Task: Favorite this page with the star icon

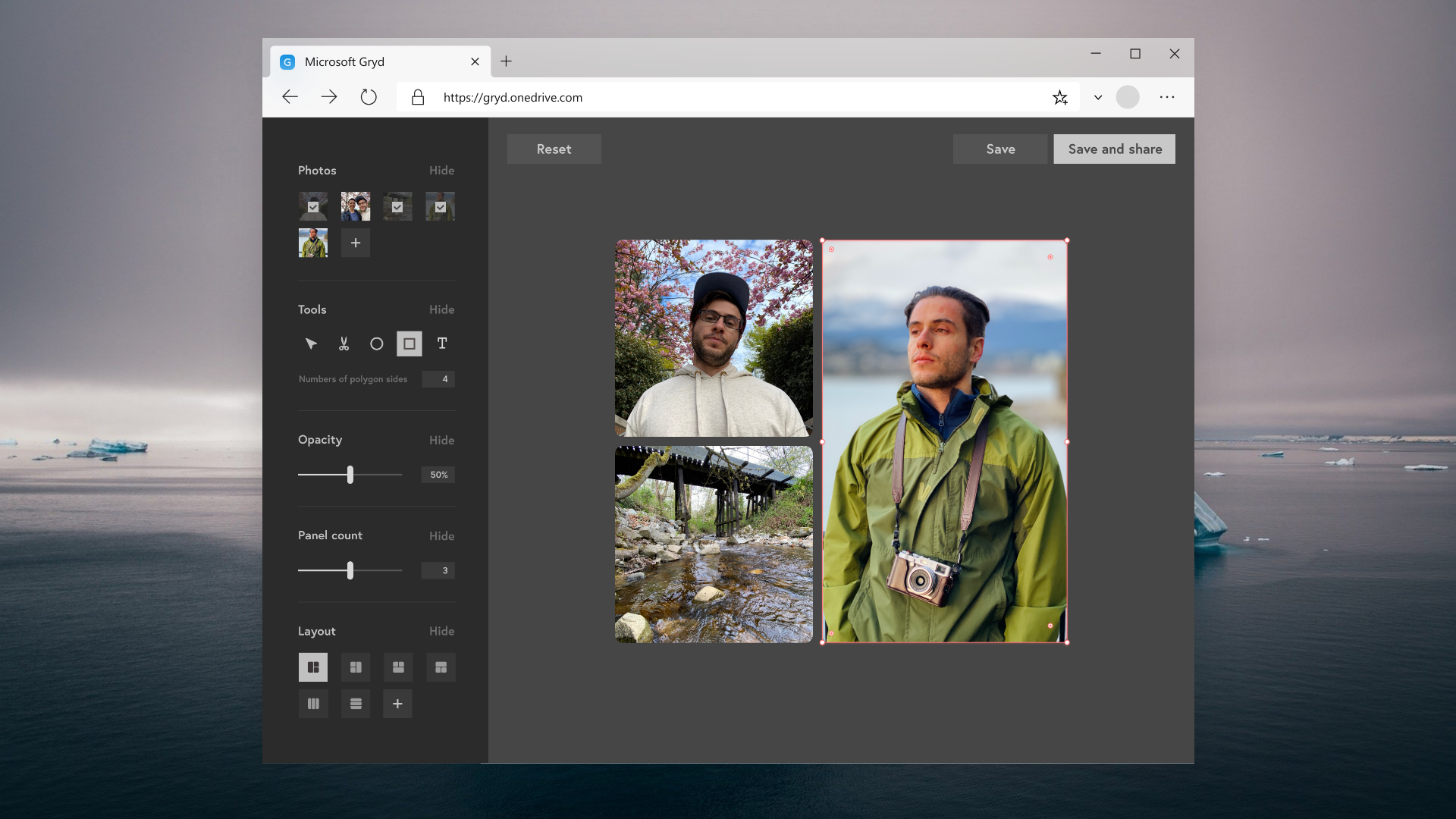Action: 1059,97
